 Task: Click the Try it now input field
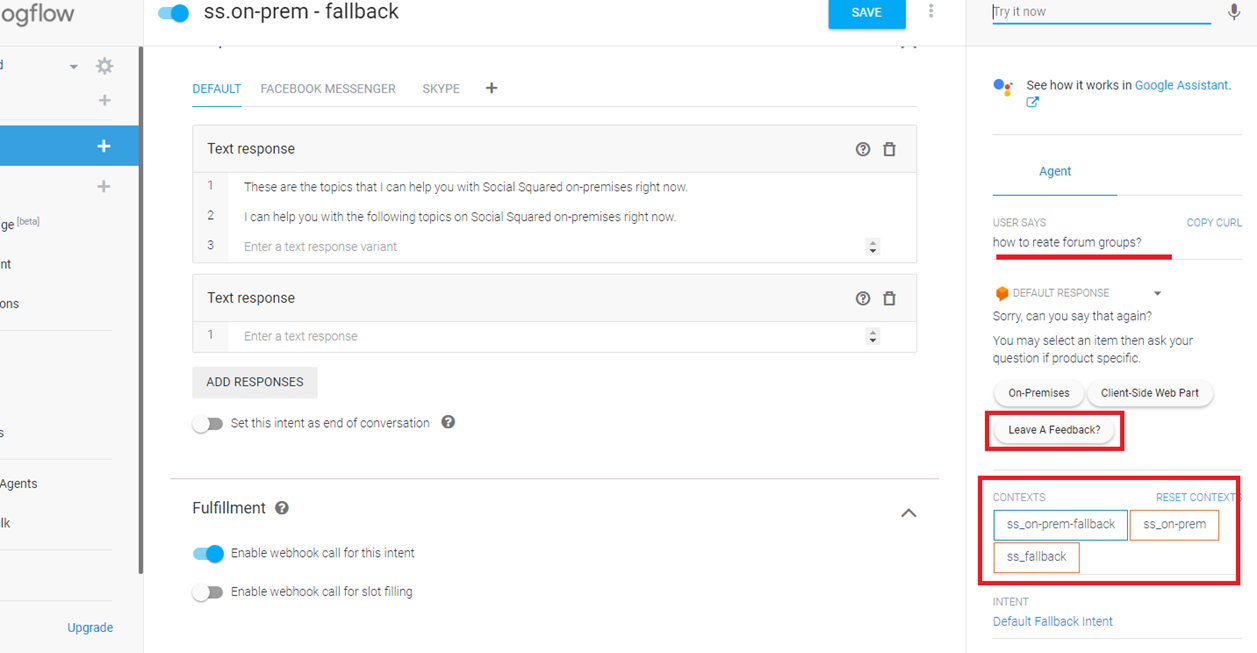1100,12
